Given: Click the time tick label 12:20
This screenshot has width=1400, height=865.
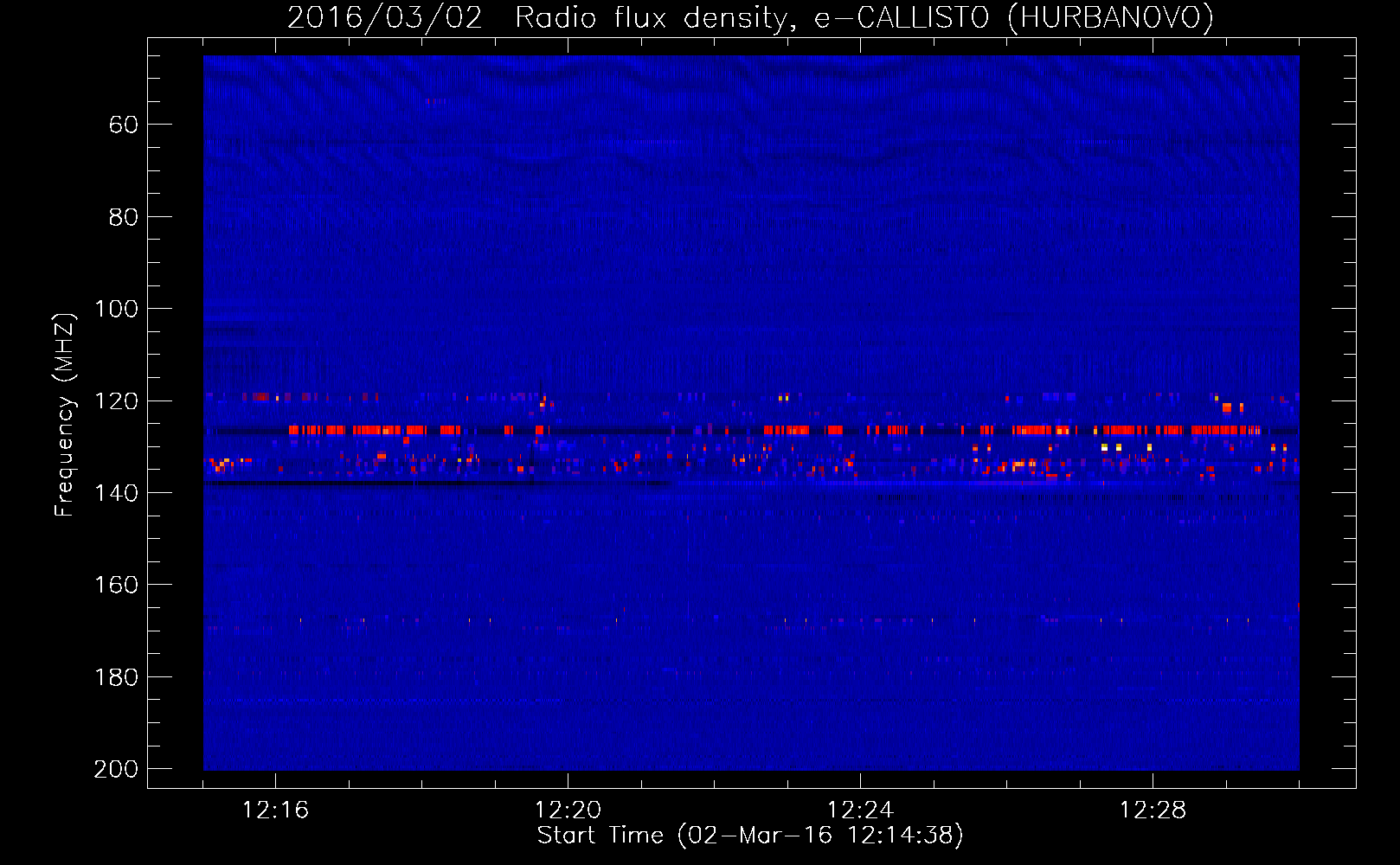Looking at the screenshot, I should tap(568, 811).
